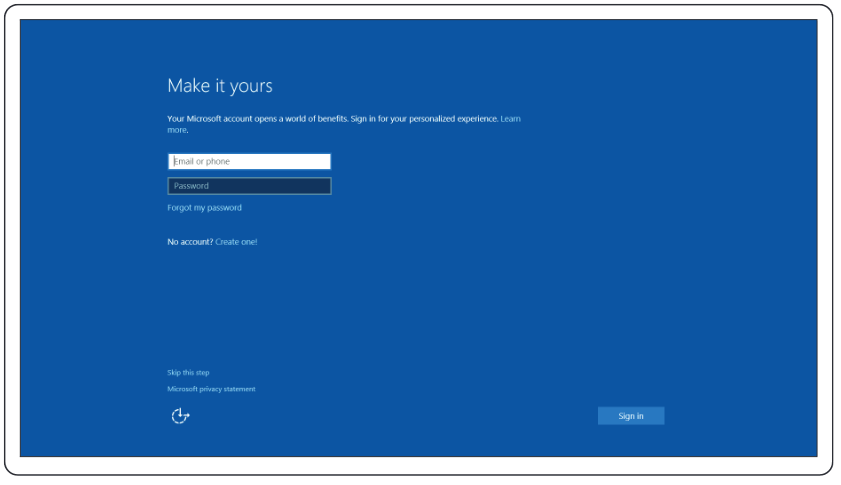Screen dimensions: 841x485
Task: Click the Sign in button
Action: coord(631,416)
